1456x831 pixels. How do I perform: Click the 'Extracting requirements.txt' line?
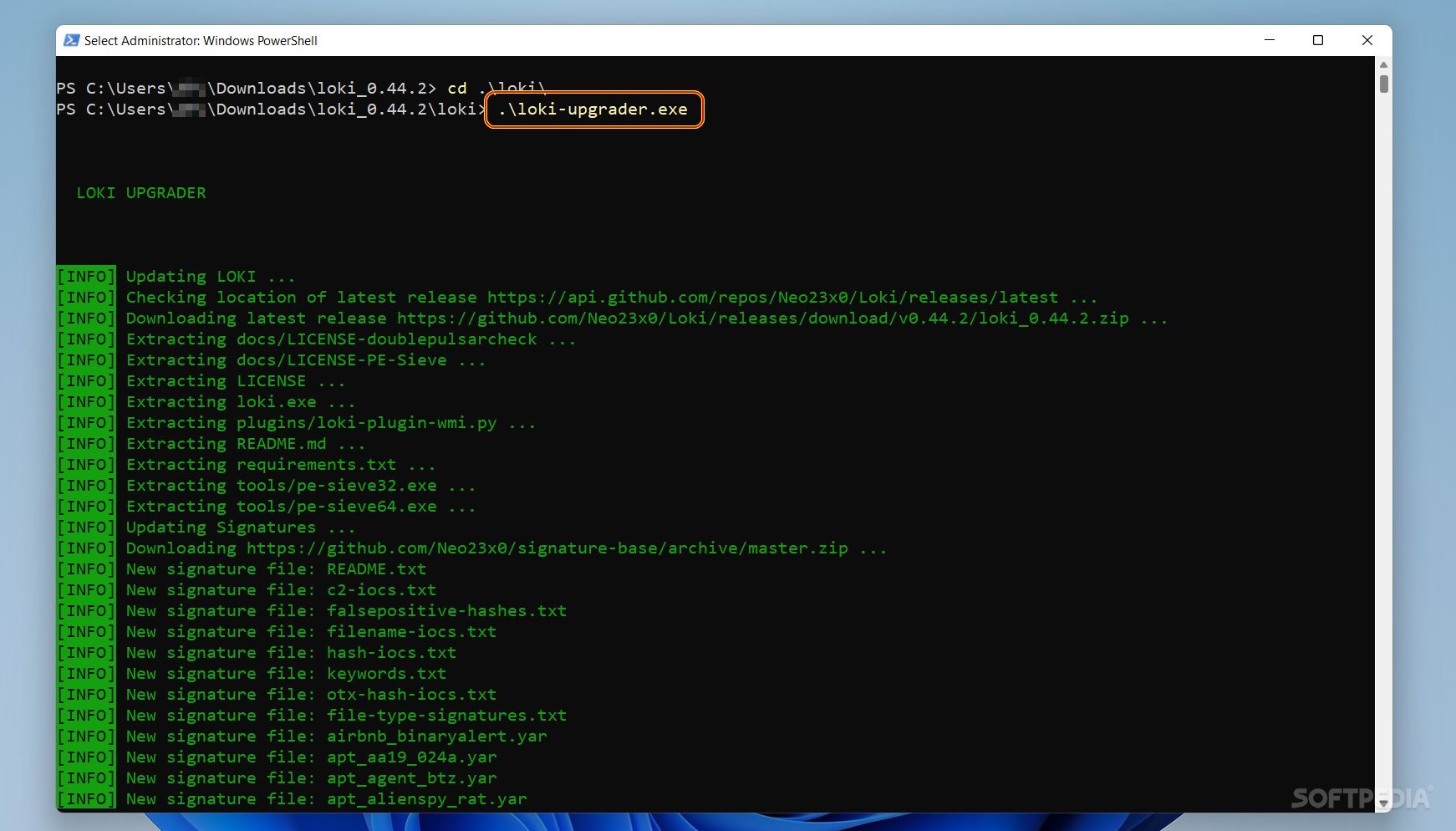pyautogui.click(x=281, y=465)
